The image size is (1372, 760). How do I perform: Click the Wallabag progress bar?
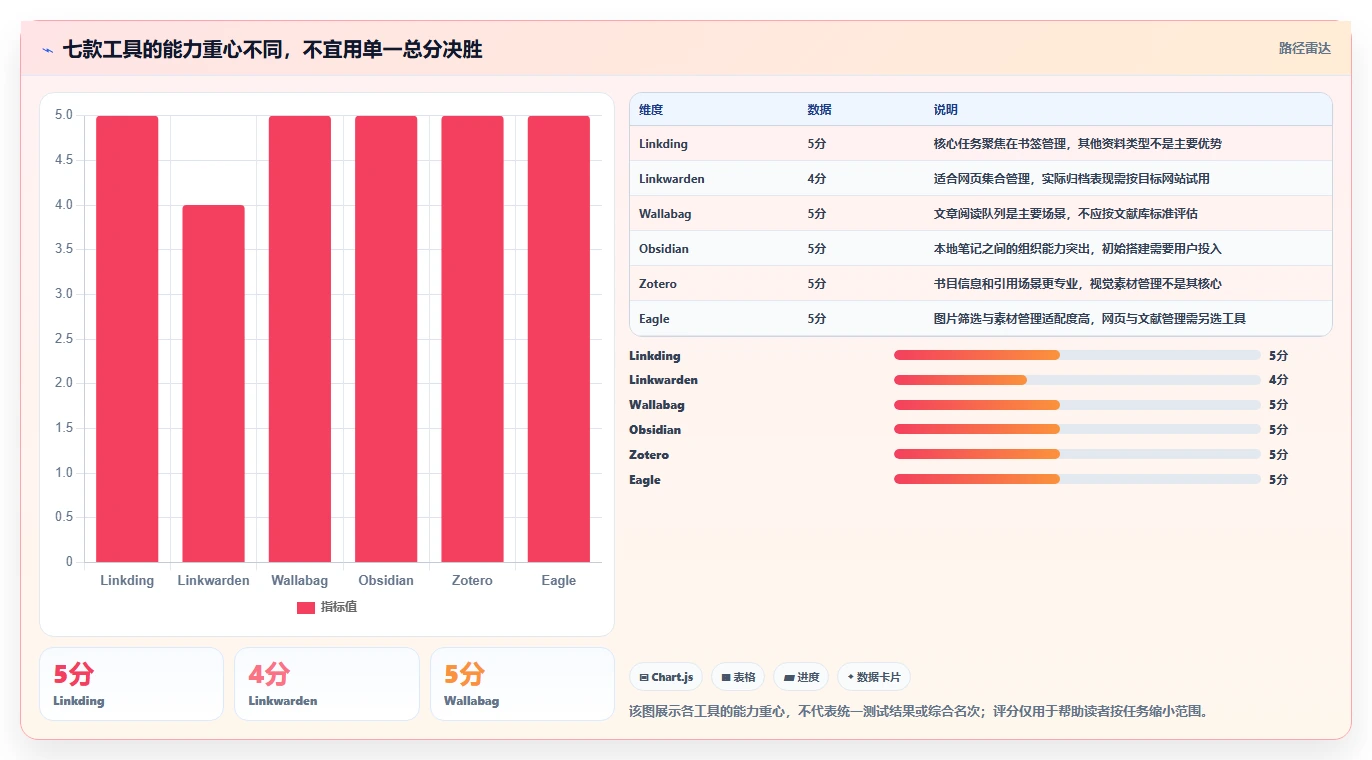[x=1077, y=405]
